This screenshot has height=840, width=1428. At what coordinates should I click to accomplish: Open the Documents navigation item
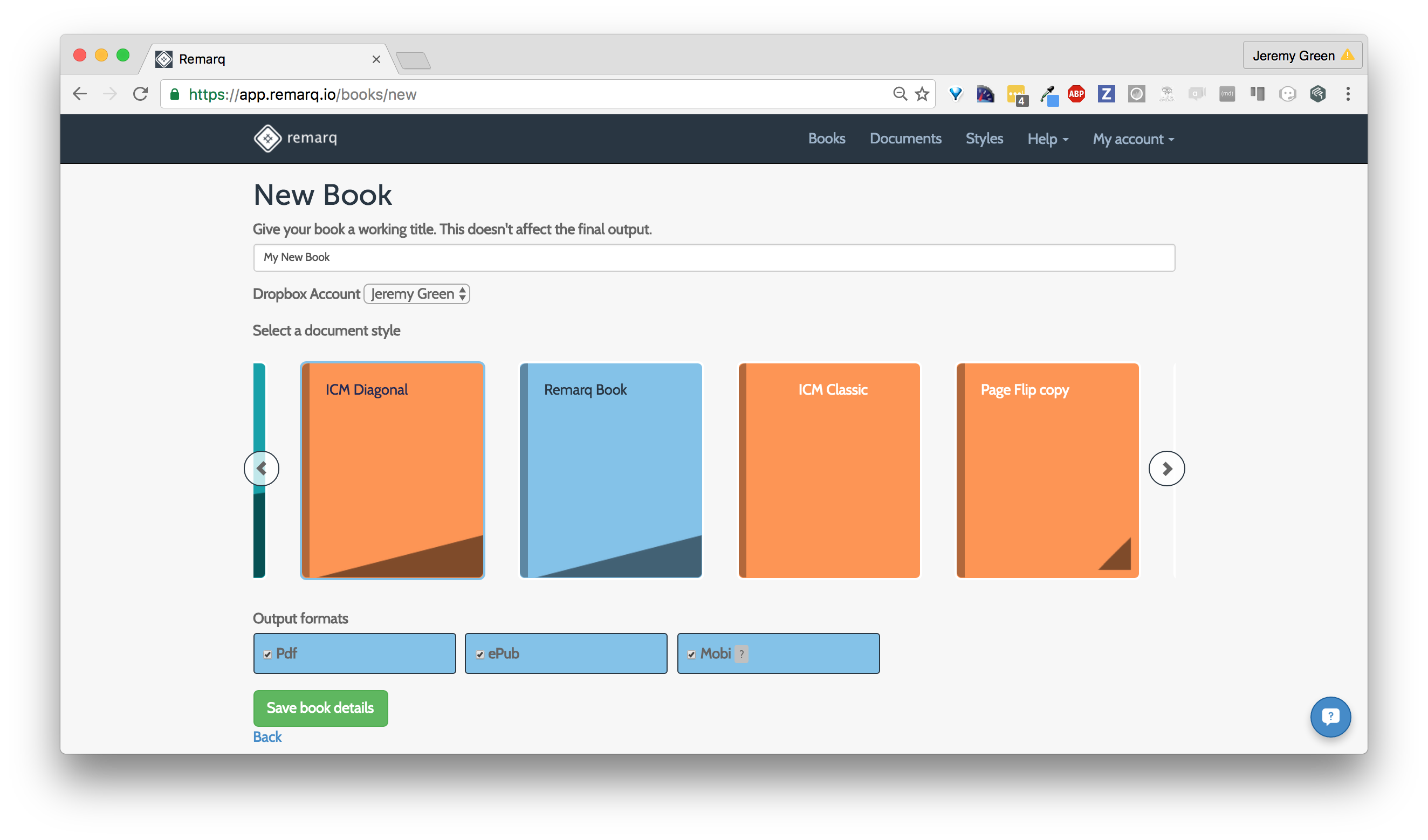[x=905, y=139]
